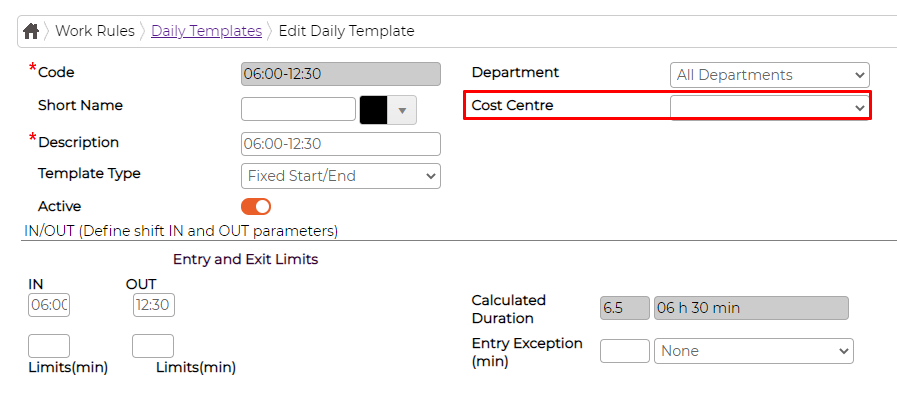
Task: Click the OUT time field
Action: point(153,305)
